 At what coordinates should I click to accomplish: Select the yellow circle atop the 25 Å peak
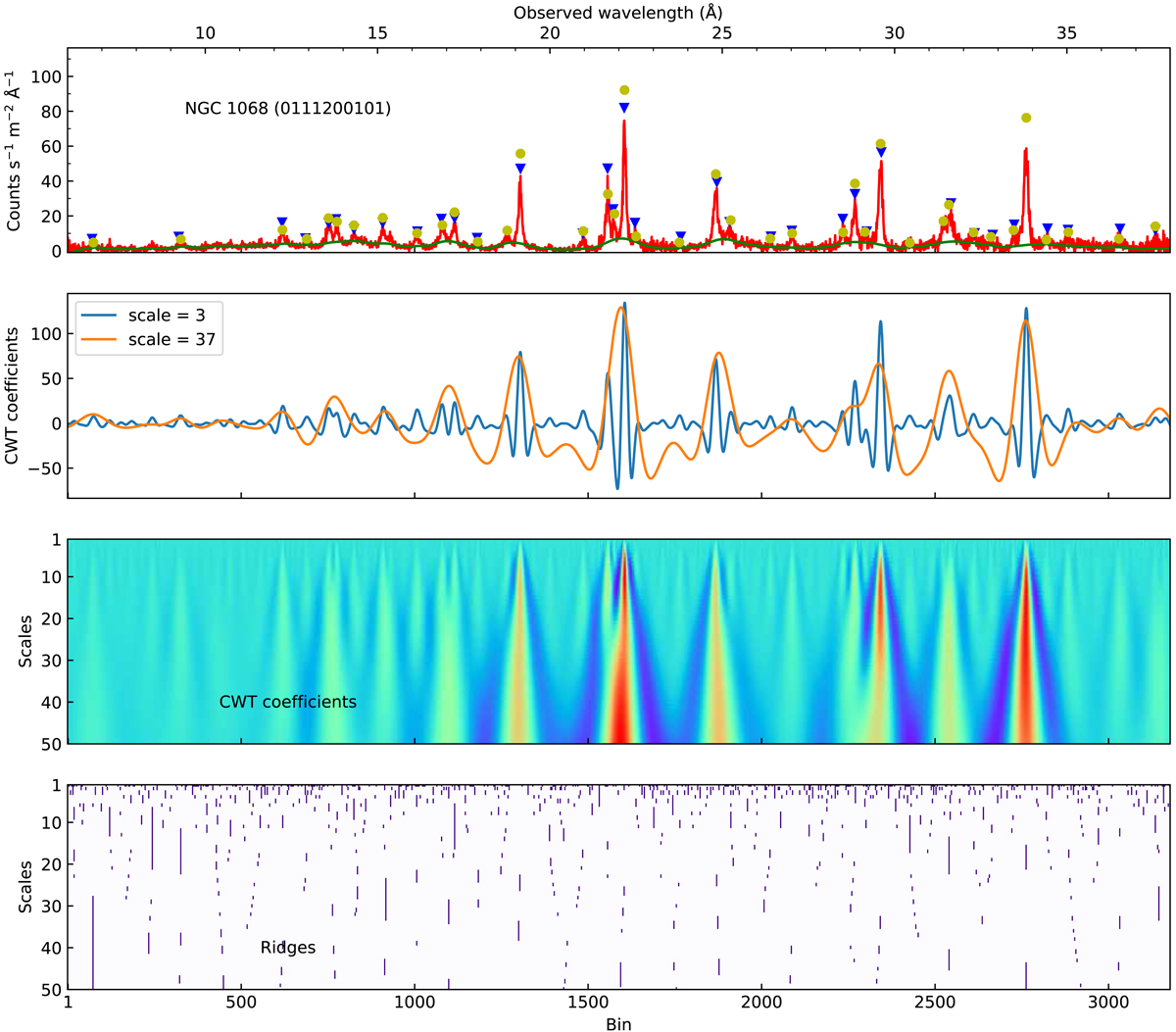pos(715,174)
